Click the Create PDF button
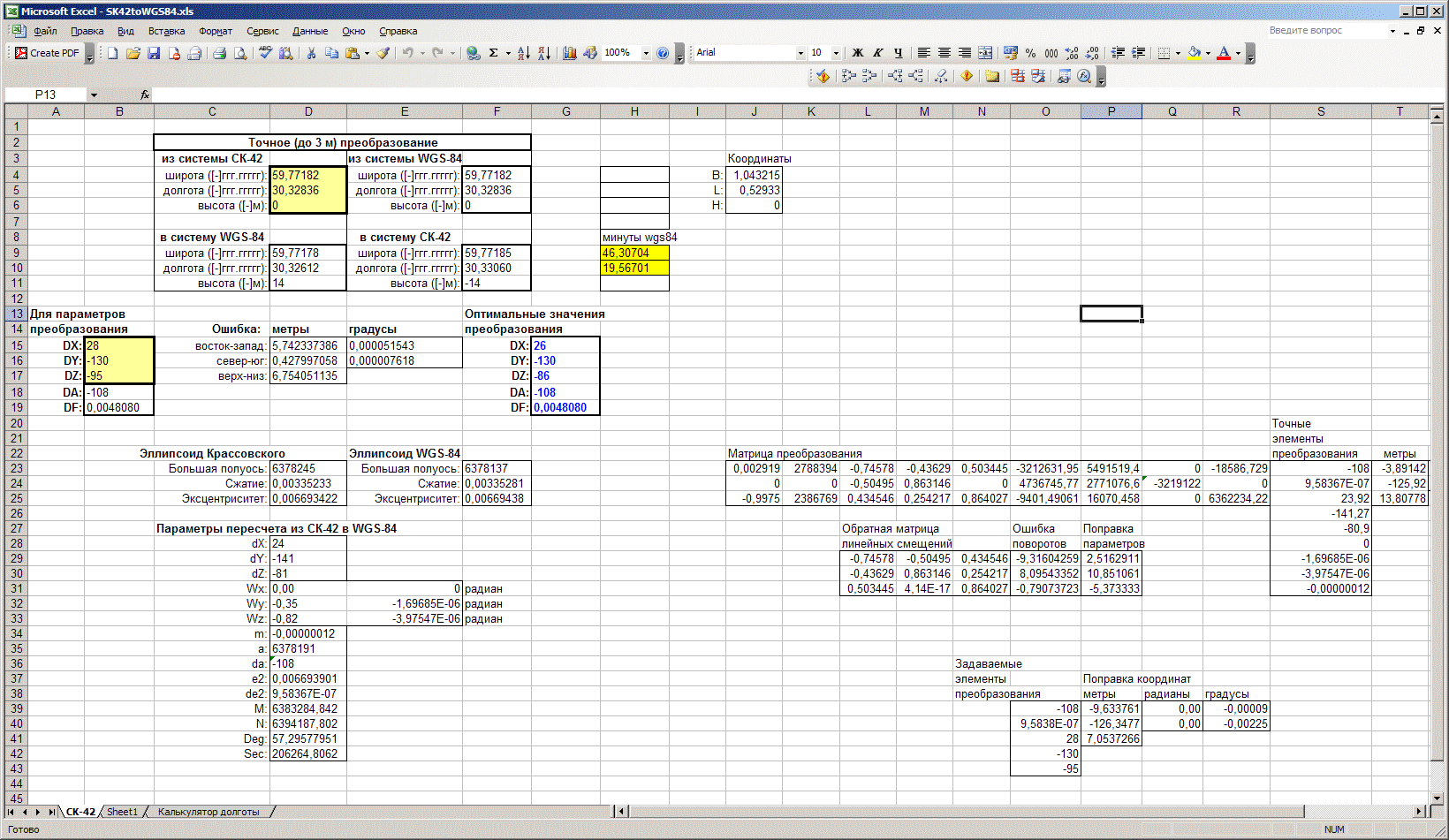This screenshot has height=840, width=1449. point(47,53)
